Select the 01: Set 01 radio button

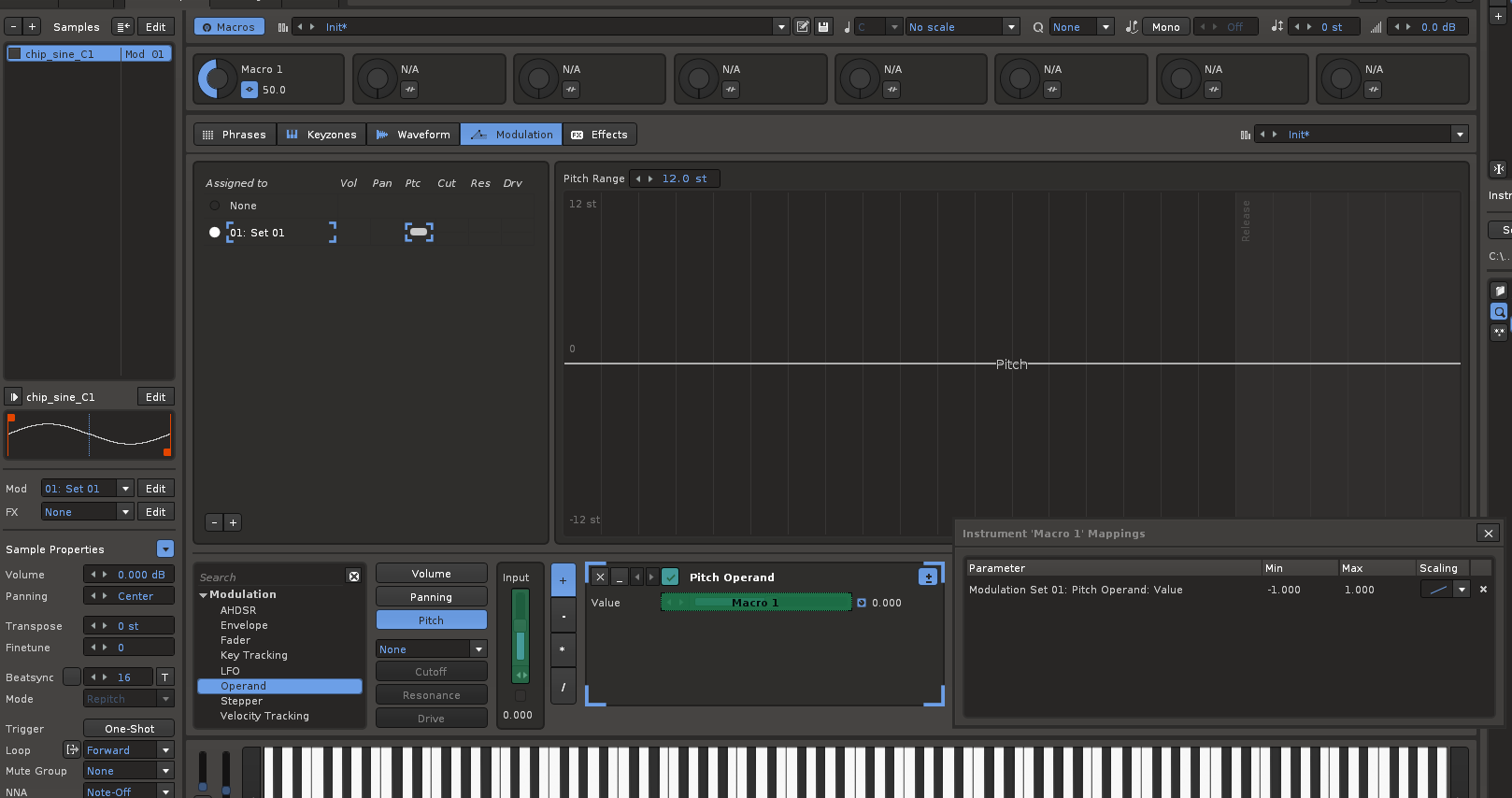[215, 233]
